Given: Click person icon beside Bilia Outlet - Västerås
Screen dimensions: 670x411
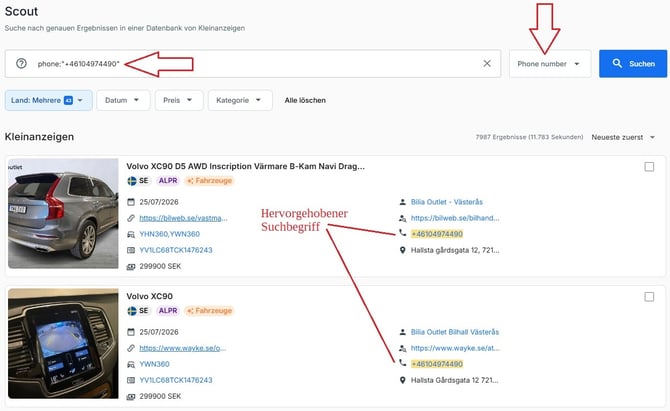Looking at the screenshot, I should click(x=402, y=202).
